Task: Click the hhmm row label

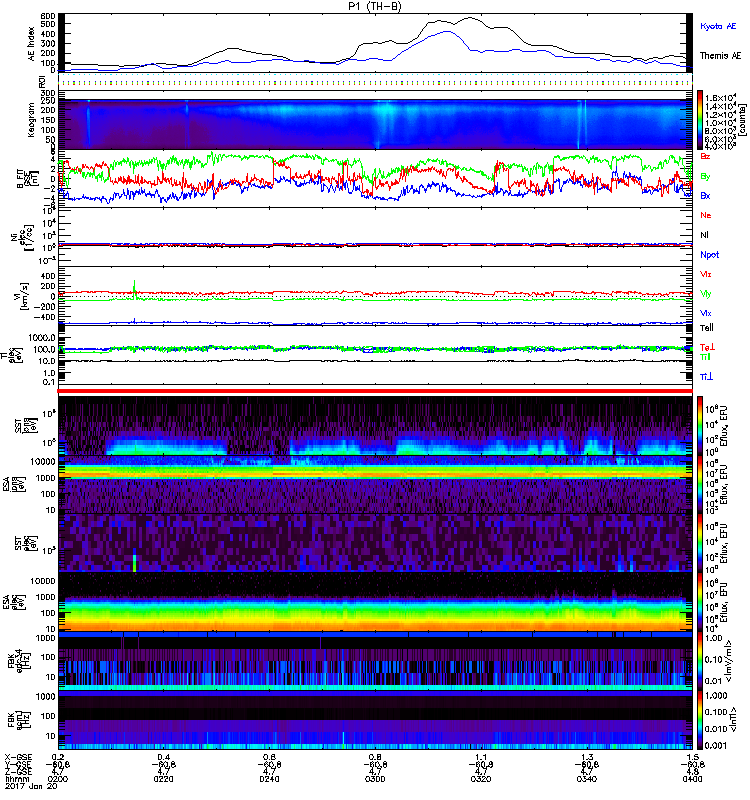Action: 16,779
